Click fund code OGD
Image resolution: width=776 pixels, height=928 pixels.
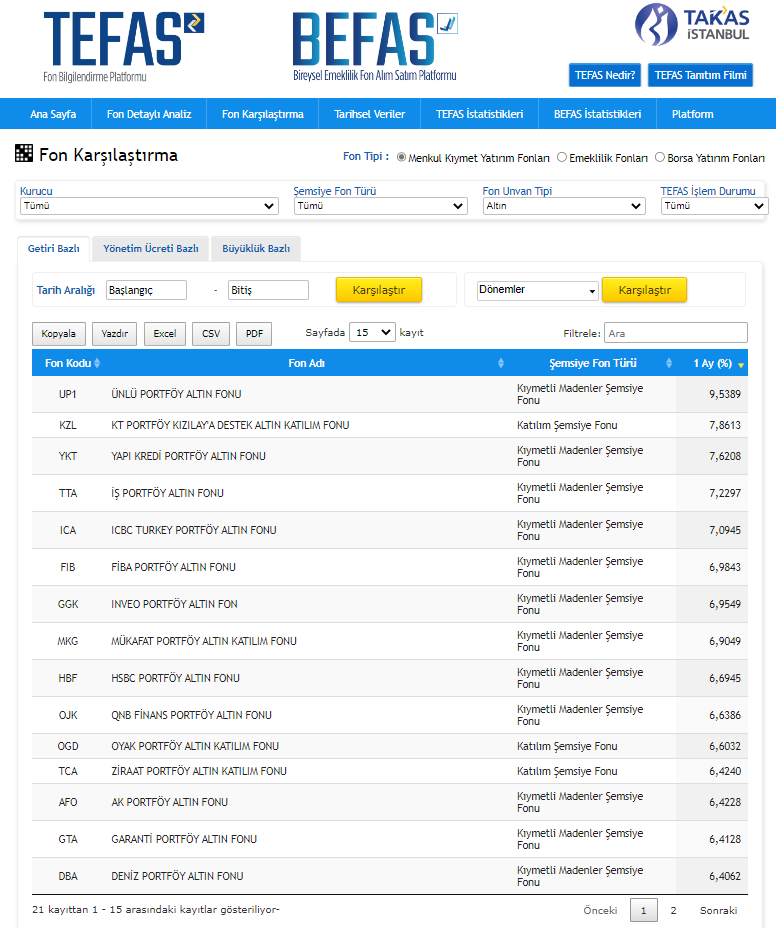point(67,746)
